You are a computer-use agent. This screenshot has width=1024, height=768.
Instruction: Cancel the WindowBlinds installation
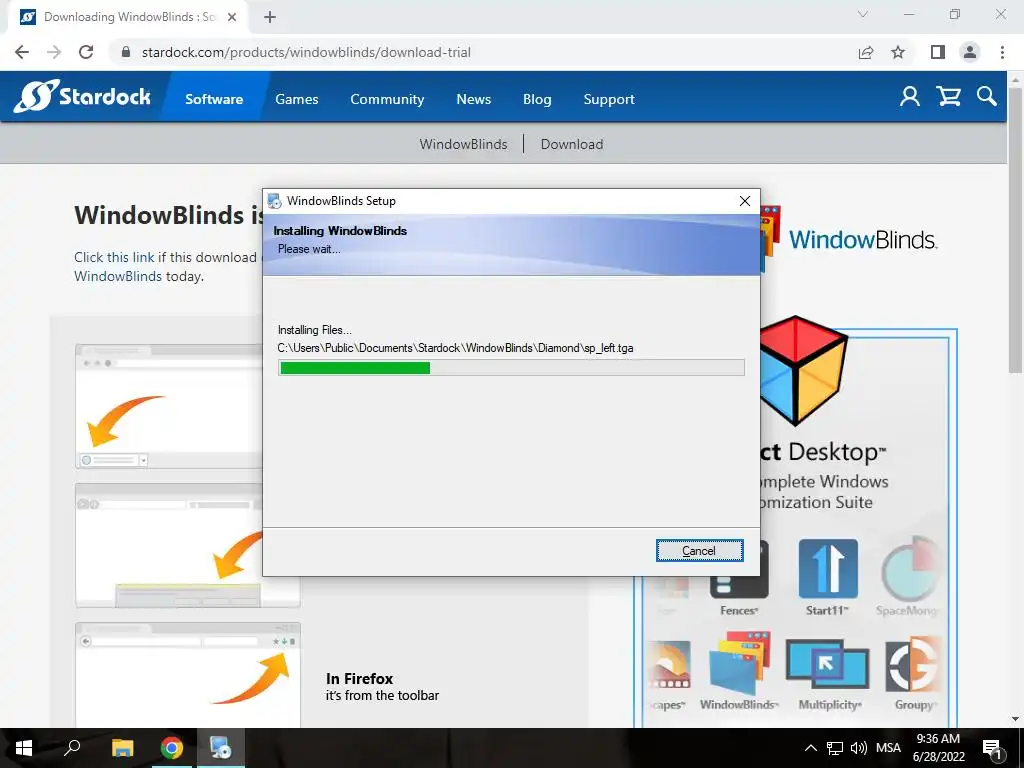tap(699, 551)
